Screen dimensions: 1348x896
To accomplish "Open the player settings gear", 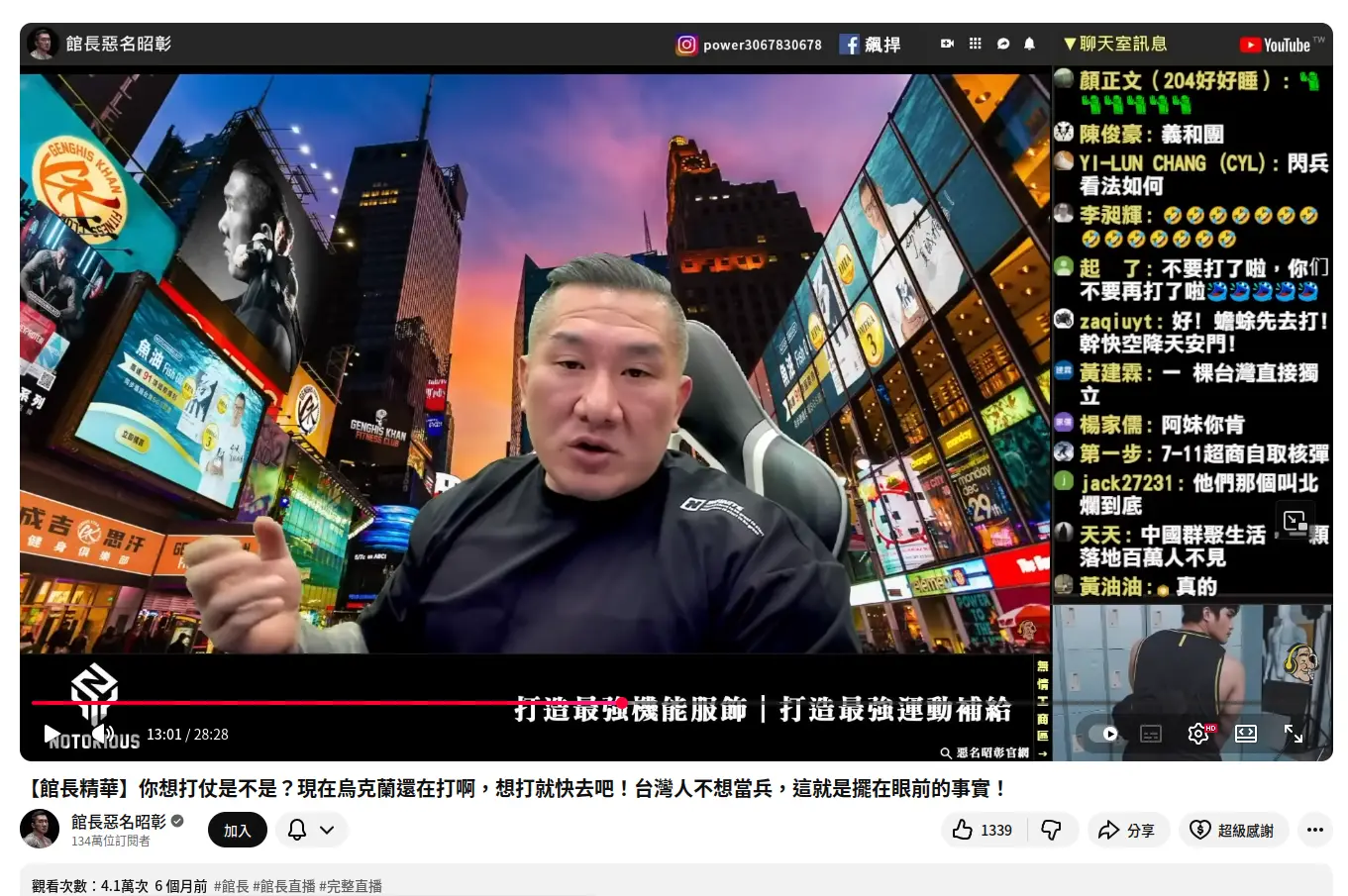I will coord(1197,734).
